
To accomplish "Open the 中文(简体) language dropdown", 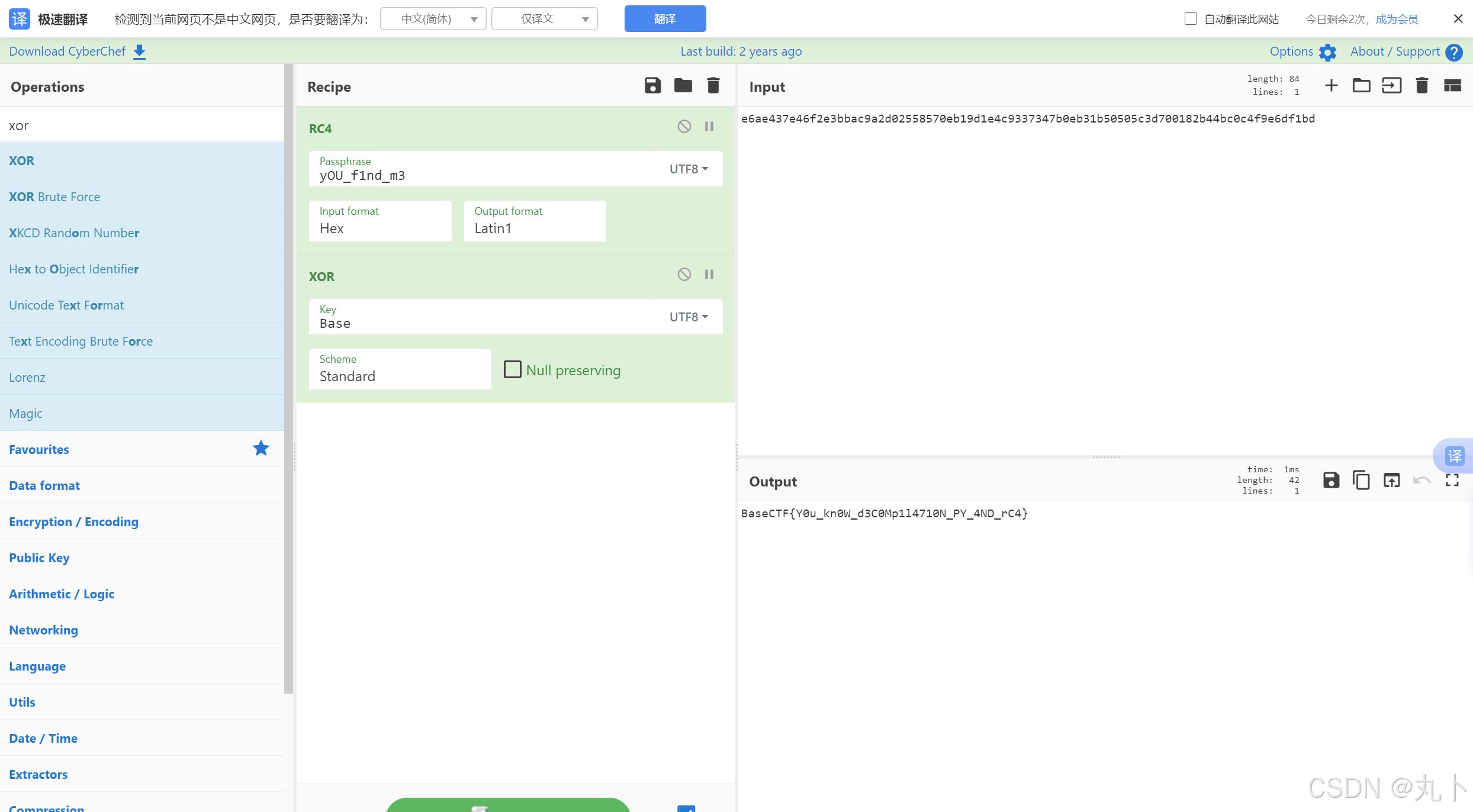I will 433,19.
